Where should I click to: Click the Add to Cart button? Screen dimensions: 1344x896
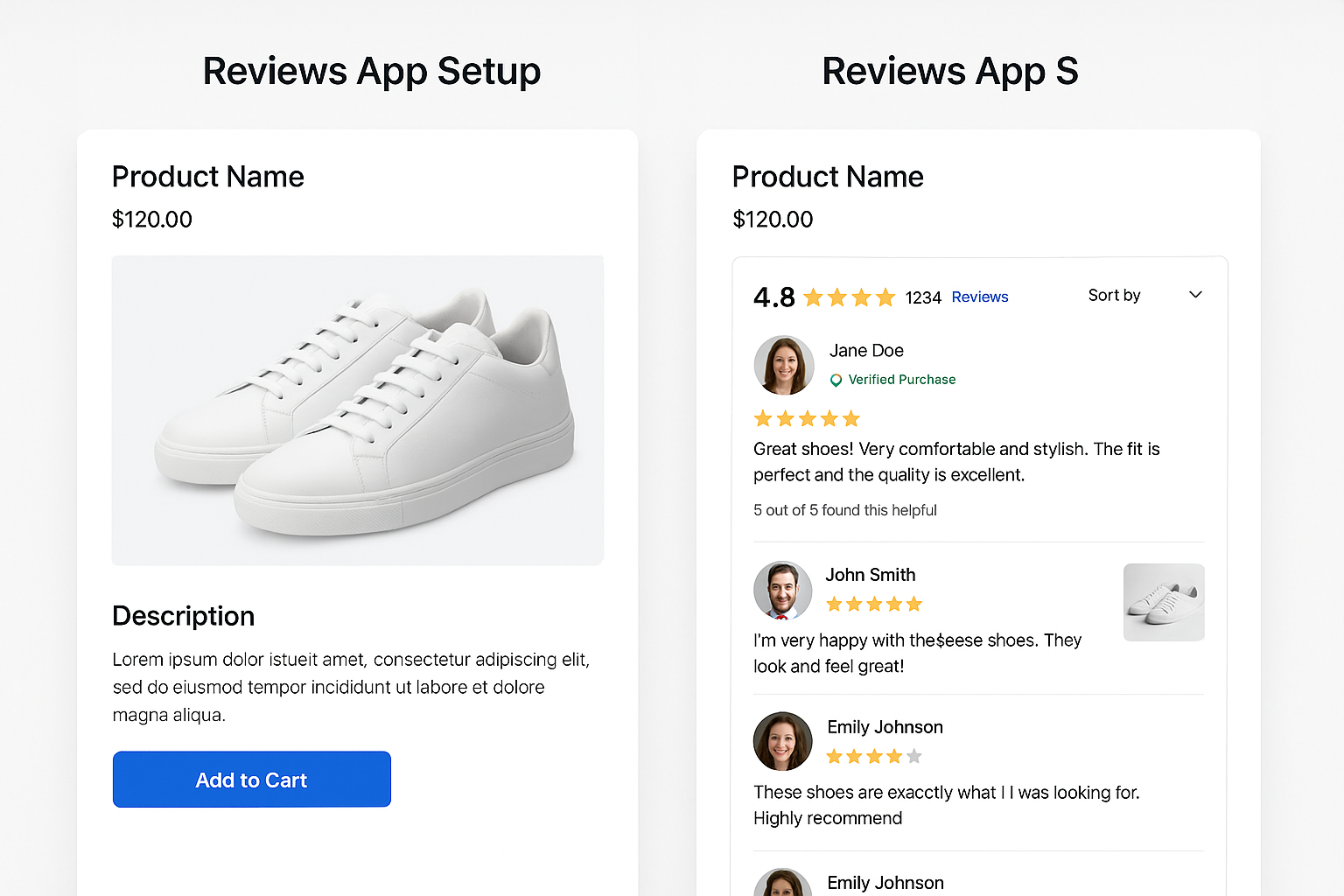click(x=251, y=780)
